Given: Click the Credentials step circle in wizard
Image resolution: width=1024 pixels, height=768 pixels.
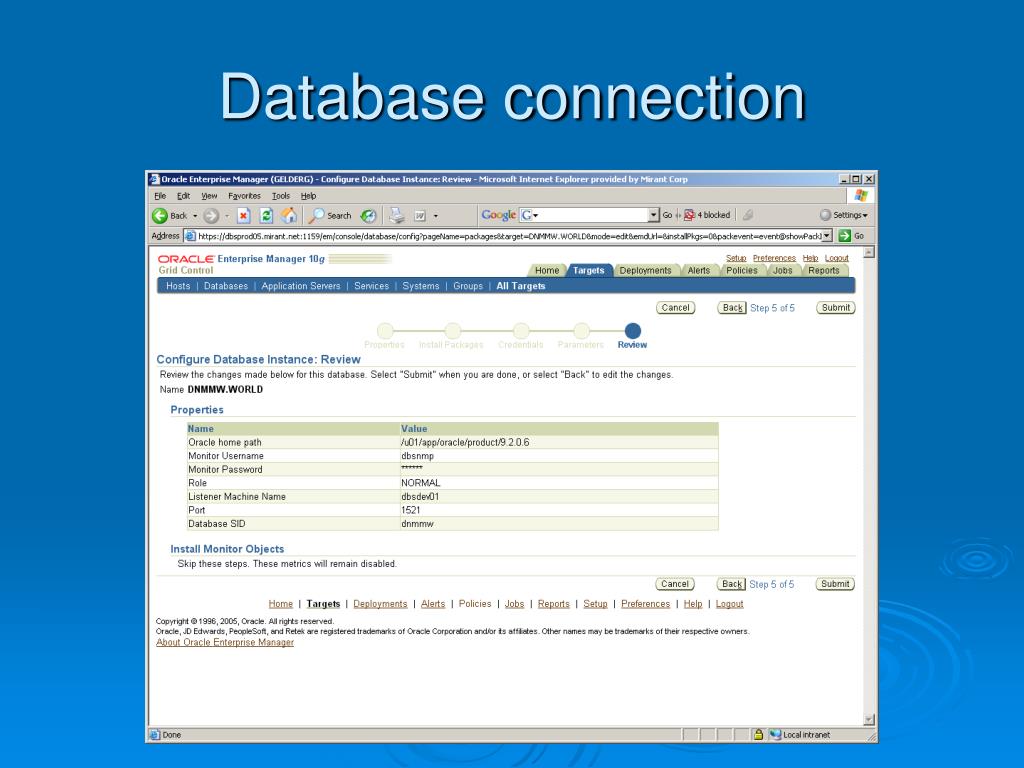Looking at the screenshot, I should tap(520, 330).
